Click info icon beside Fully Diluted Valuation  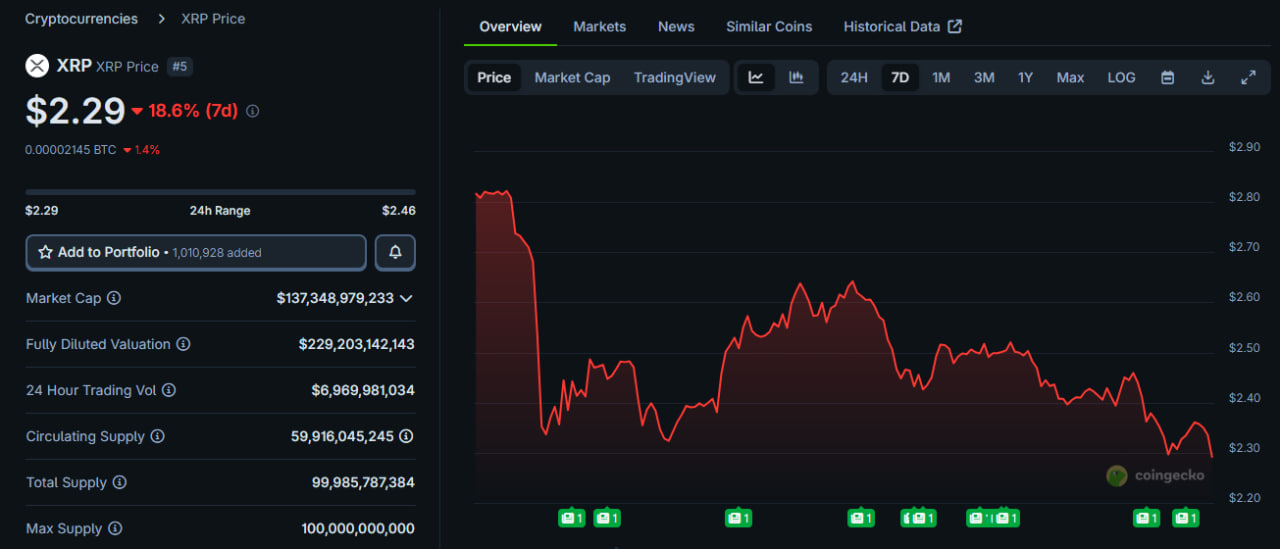pyautogui.click(x=183, y=344)
